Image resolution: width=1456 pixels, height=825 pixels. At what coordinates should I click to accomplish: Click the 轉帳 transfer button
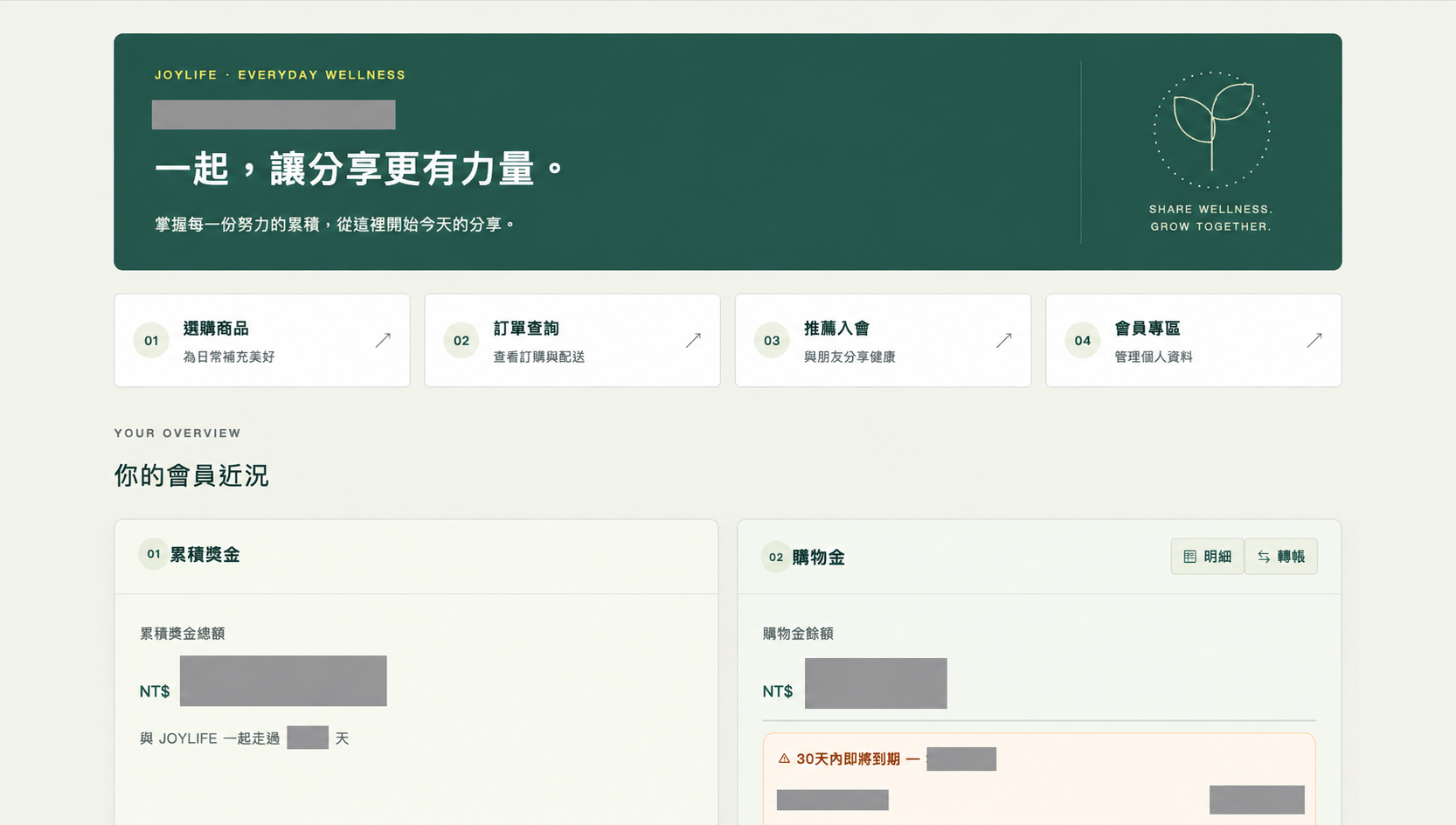coord(1281,557)
